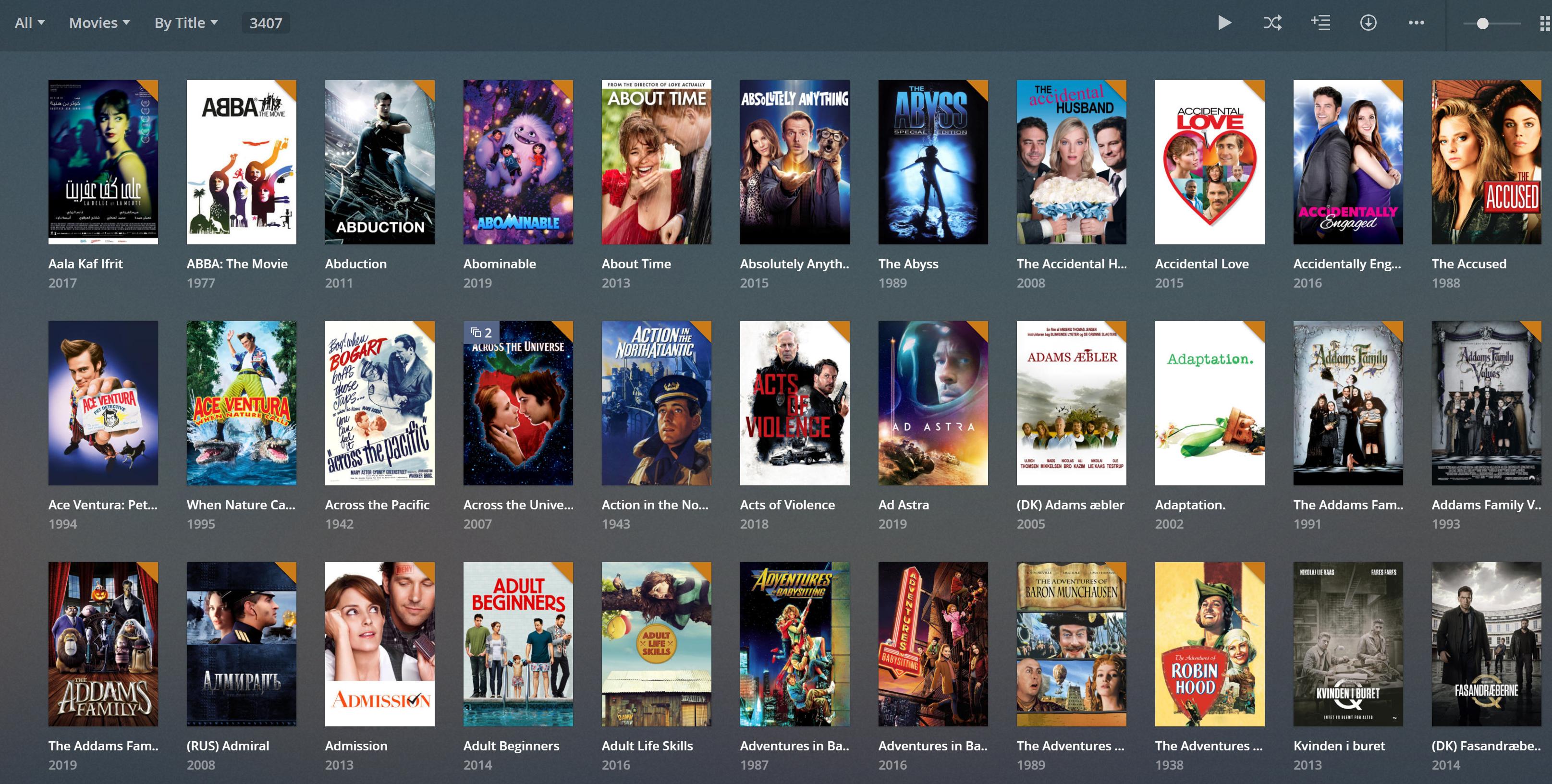Open the Admission poster

(x=379, y=644)
